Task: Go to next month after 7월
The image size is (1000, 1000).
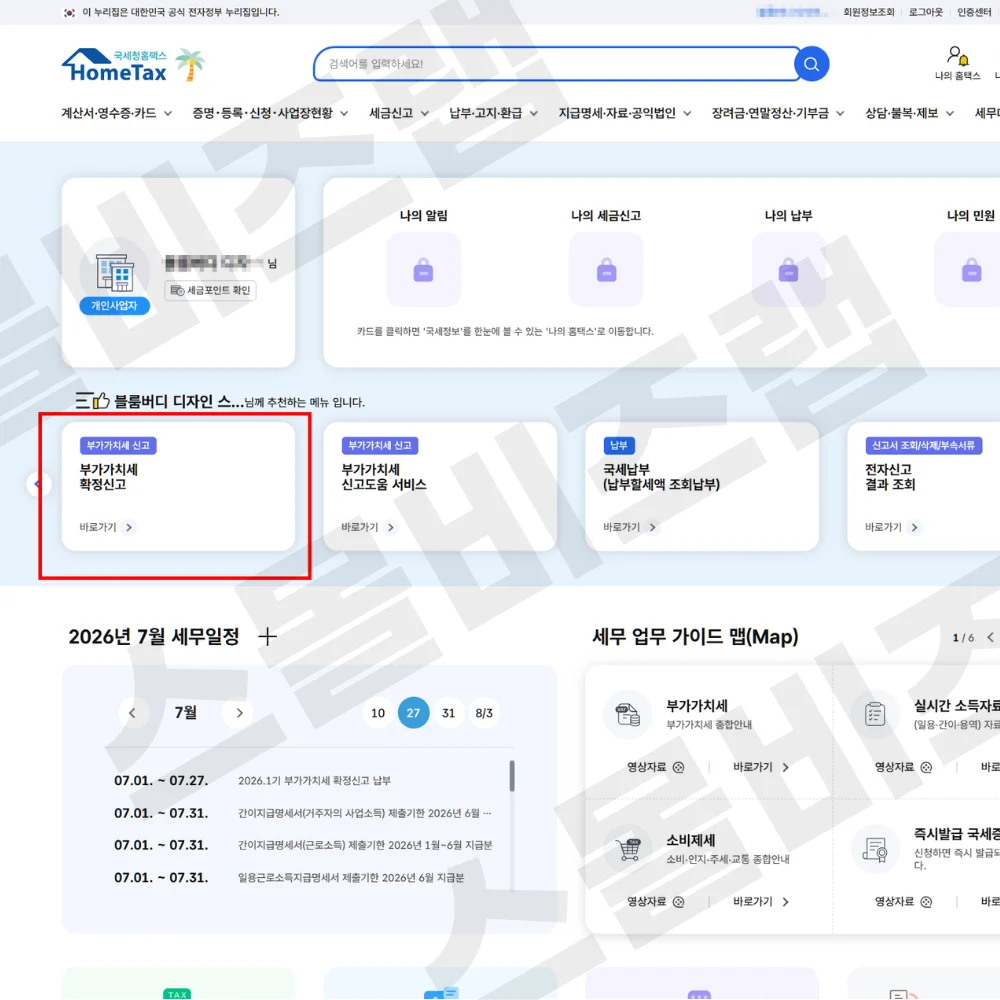Action: pos(240,713)
